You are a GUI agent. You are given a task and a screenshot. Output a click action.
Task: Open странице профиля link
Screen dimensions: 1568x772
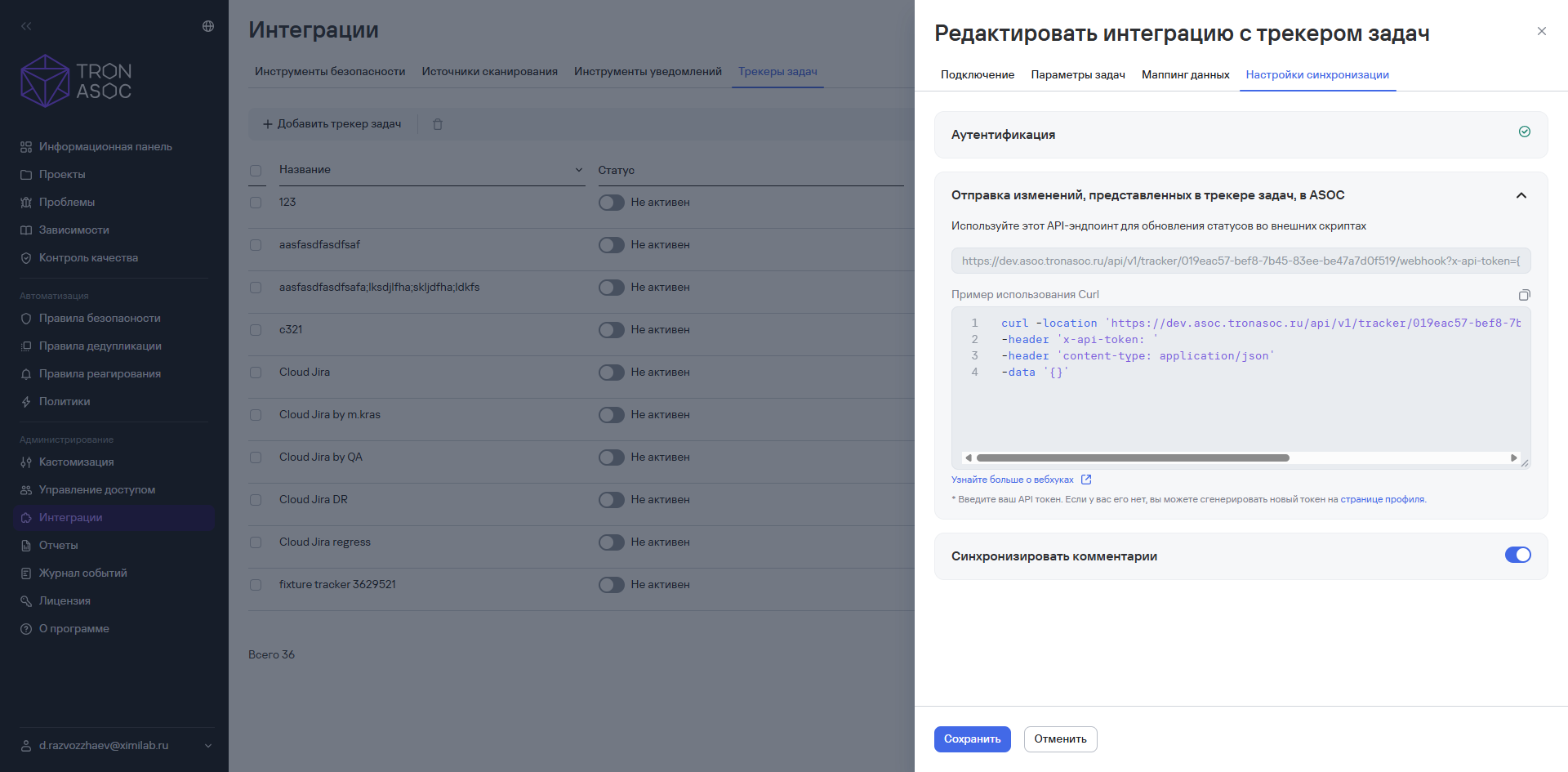tap(1383, 499)
